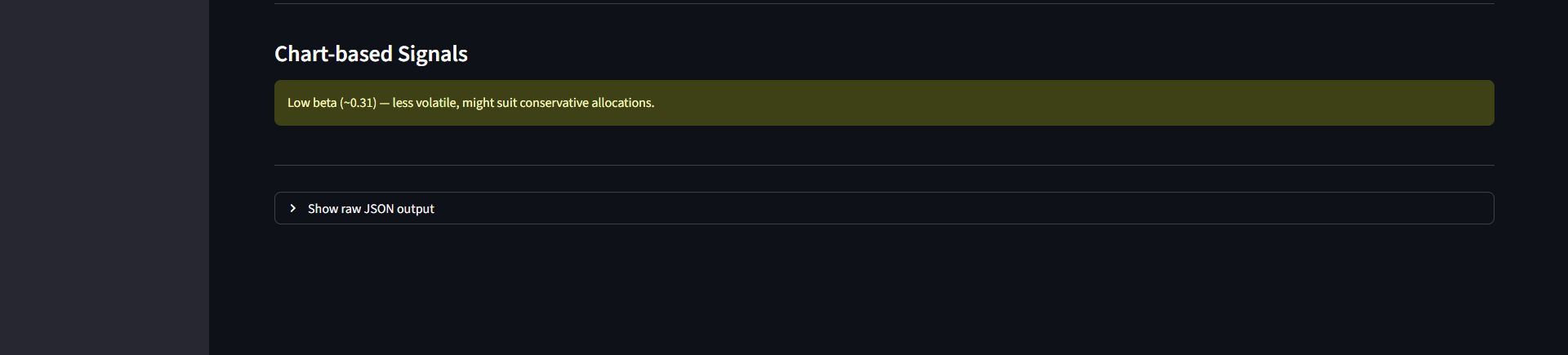
Task: Expand the Show raw JSON output section
Action: pyautogui.click(x=371, y=209)
